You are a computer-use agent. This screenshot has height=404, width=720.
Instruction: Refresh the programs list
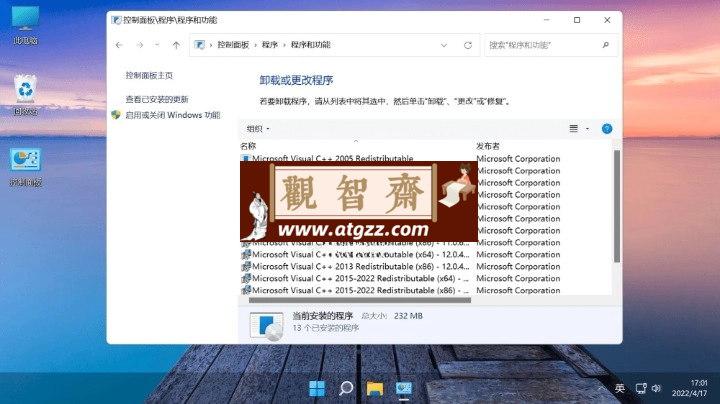(x=468, y=45)
